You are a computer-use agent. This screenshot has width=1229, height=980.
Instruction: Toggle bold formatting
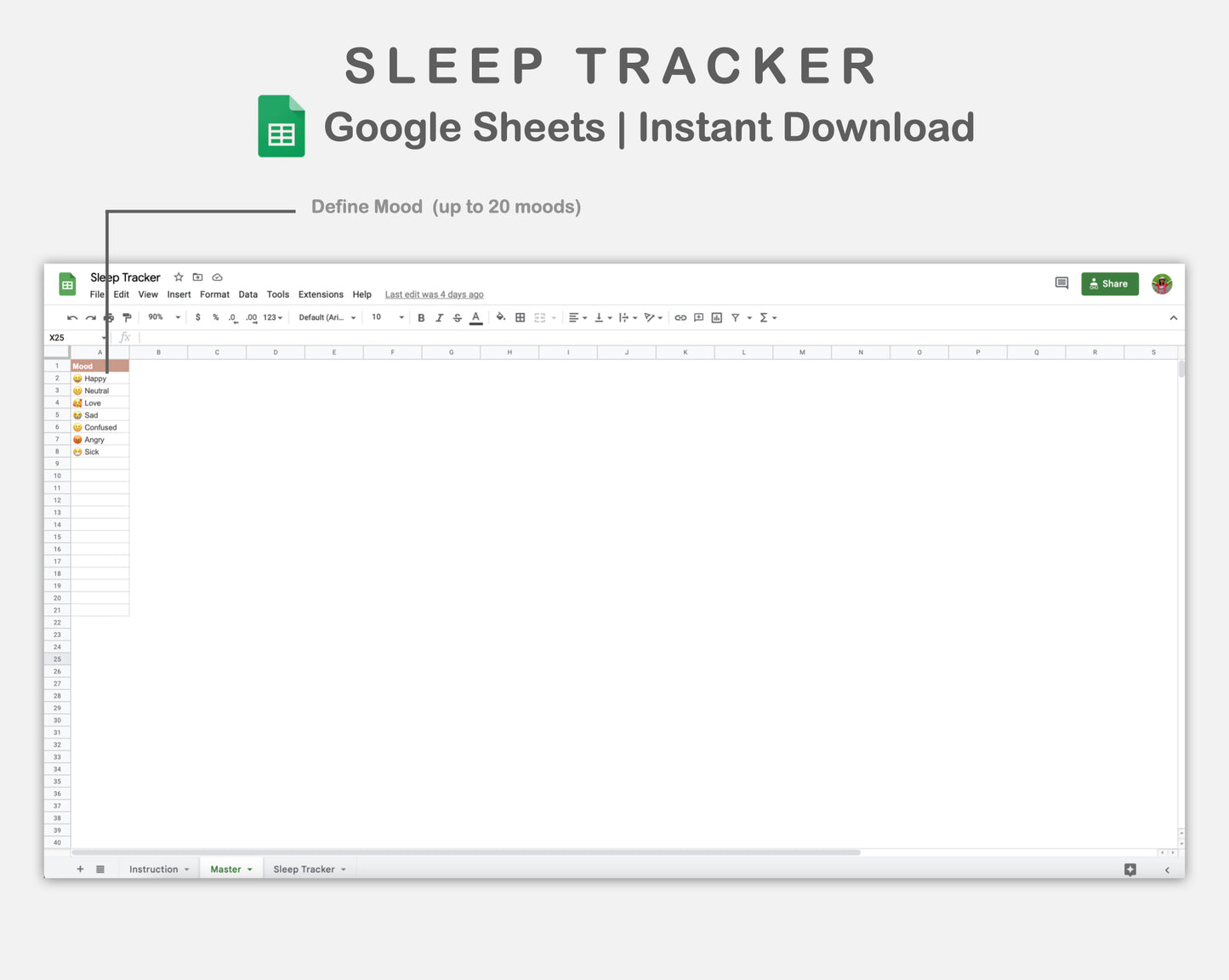[x=421, y=317]
